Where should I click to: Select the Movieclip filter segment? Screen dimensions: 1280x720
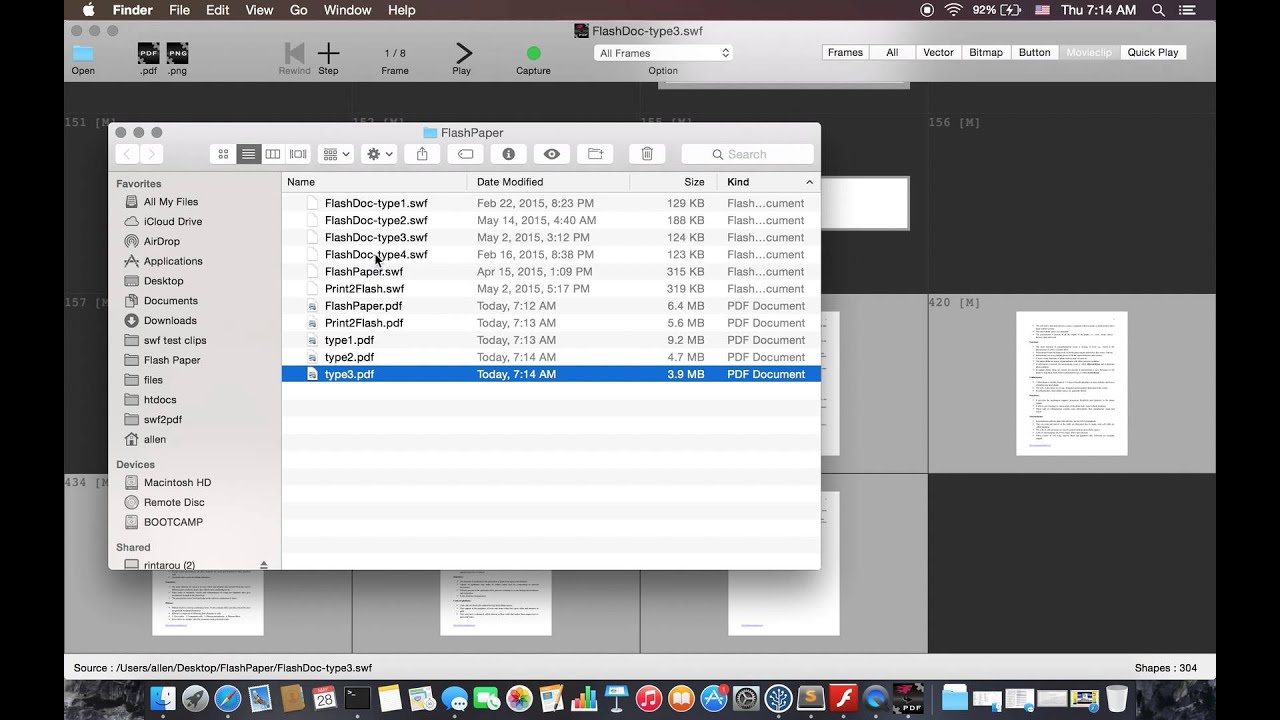tap(1089, 52)
